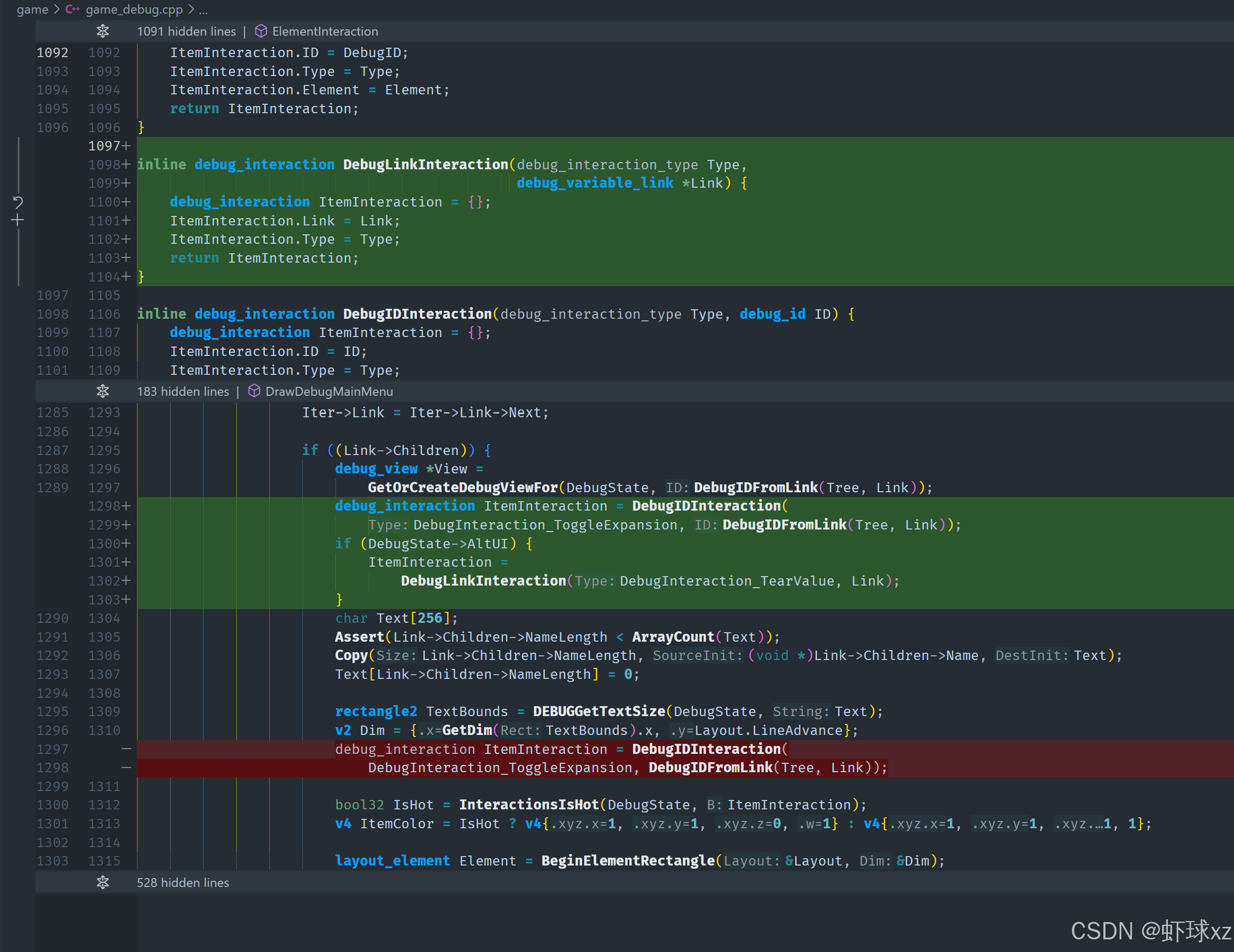
Task: Click the removed line 1297 minus marker
Action: 126,749
